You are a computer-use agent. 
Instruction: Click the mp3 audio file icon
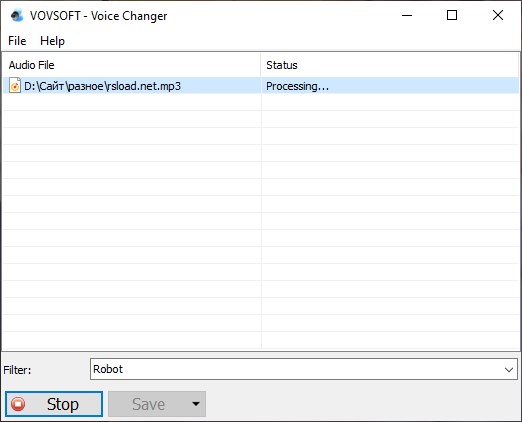15,86
